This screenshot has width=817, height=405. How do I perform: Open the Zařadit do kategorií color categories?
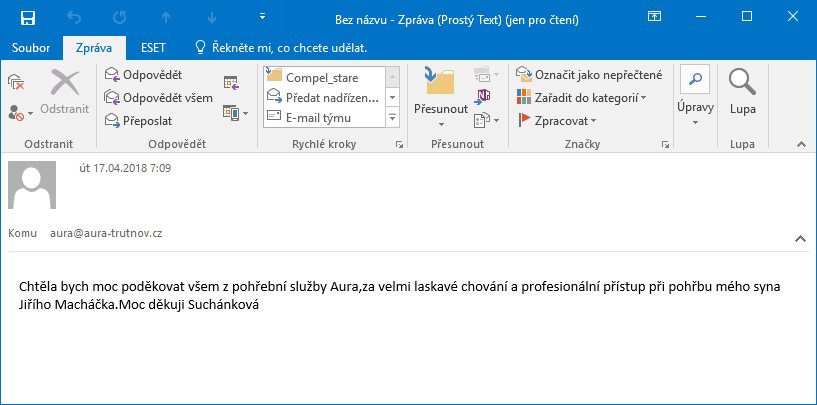click(x=582, y=98)
